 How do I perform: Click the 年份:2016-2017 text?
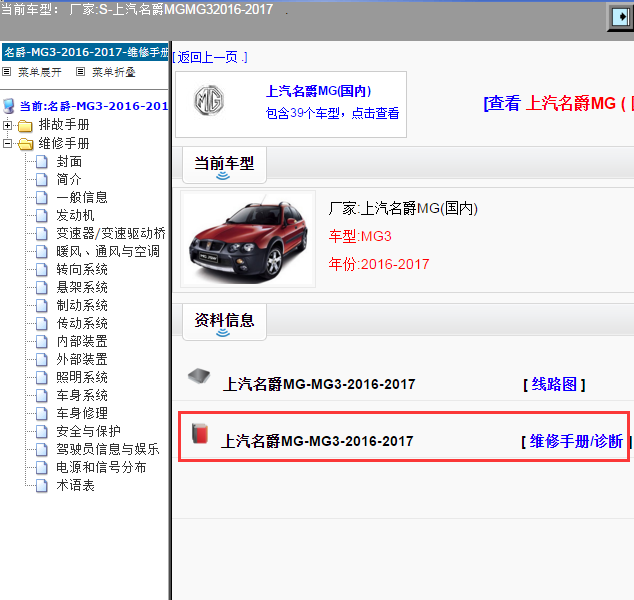(x=379, y=264)
